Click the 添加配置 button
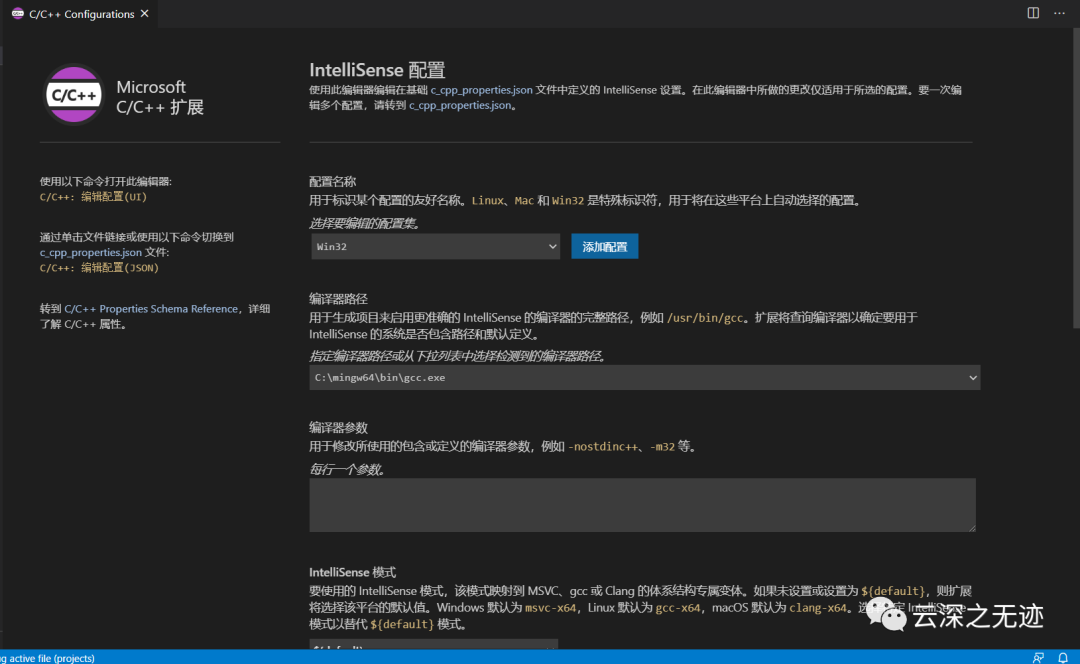 pyautogui.click(x=604, y=247)
